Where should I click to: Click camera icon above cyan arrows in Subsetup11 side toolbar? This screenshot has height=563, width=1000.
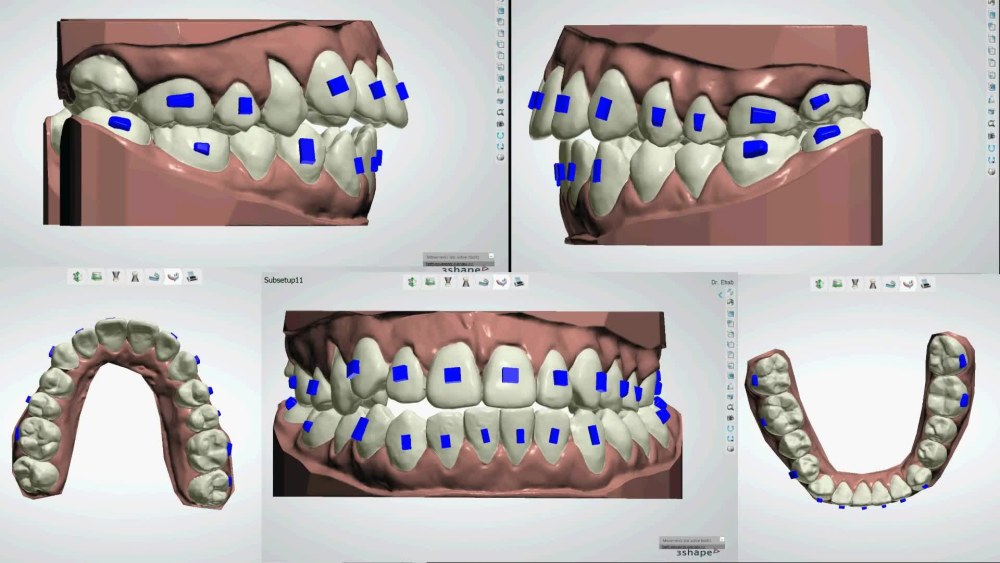pos(730,418)
